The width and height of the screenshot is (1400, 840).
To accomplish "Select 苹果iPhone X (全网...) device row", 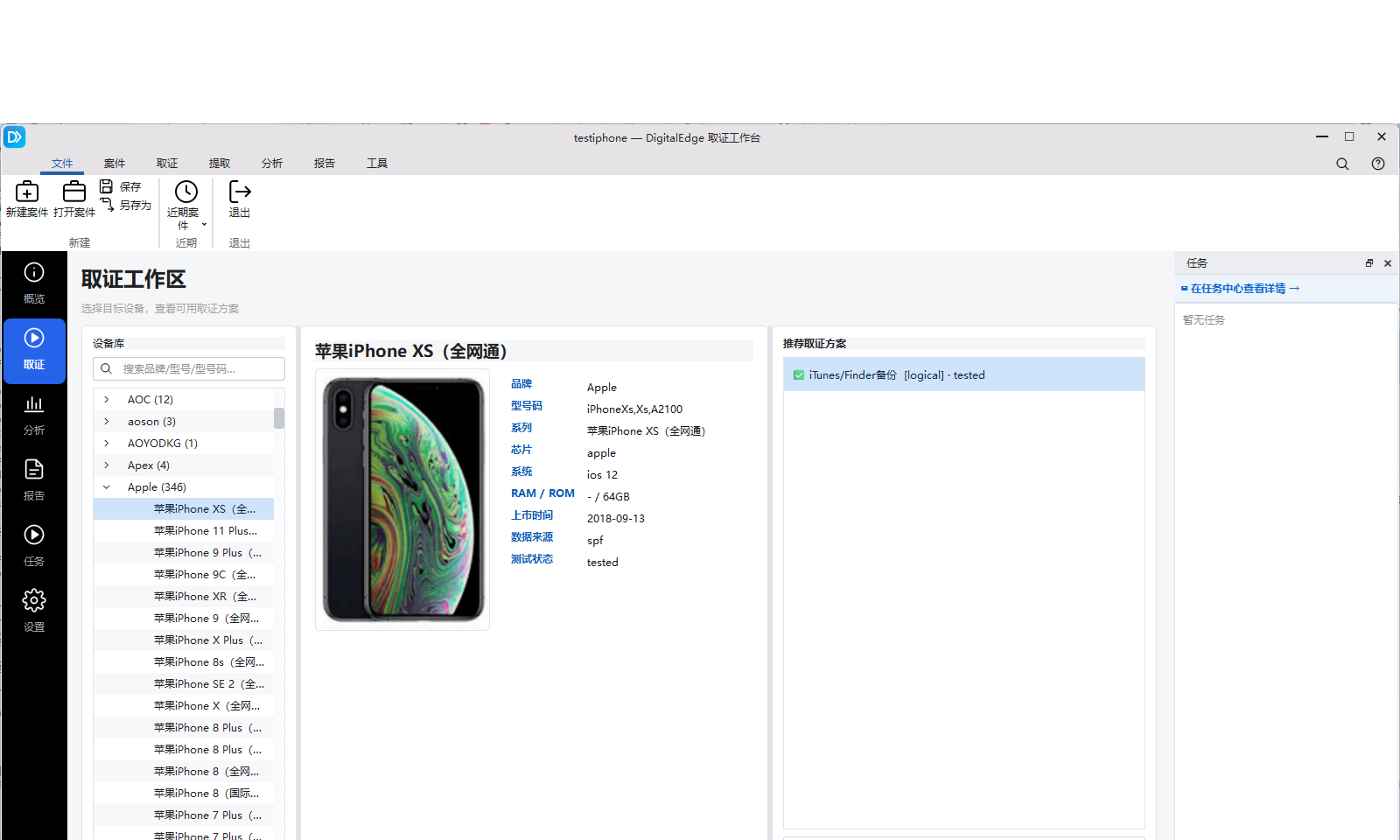I will coord(184,706).
